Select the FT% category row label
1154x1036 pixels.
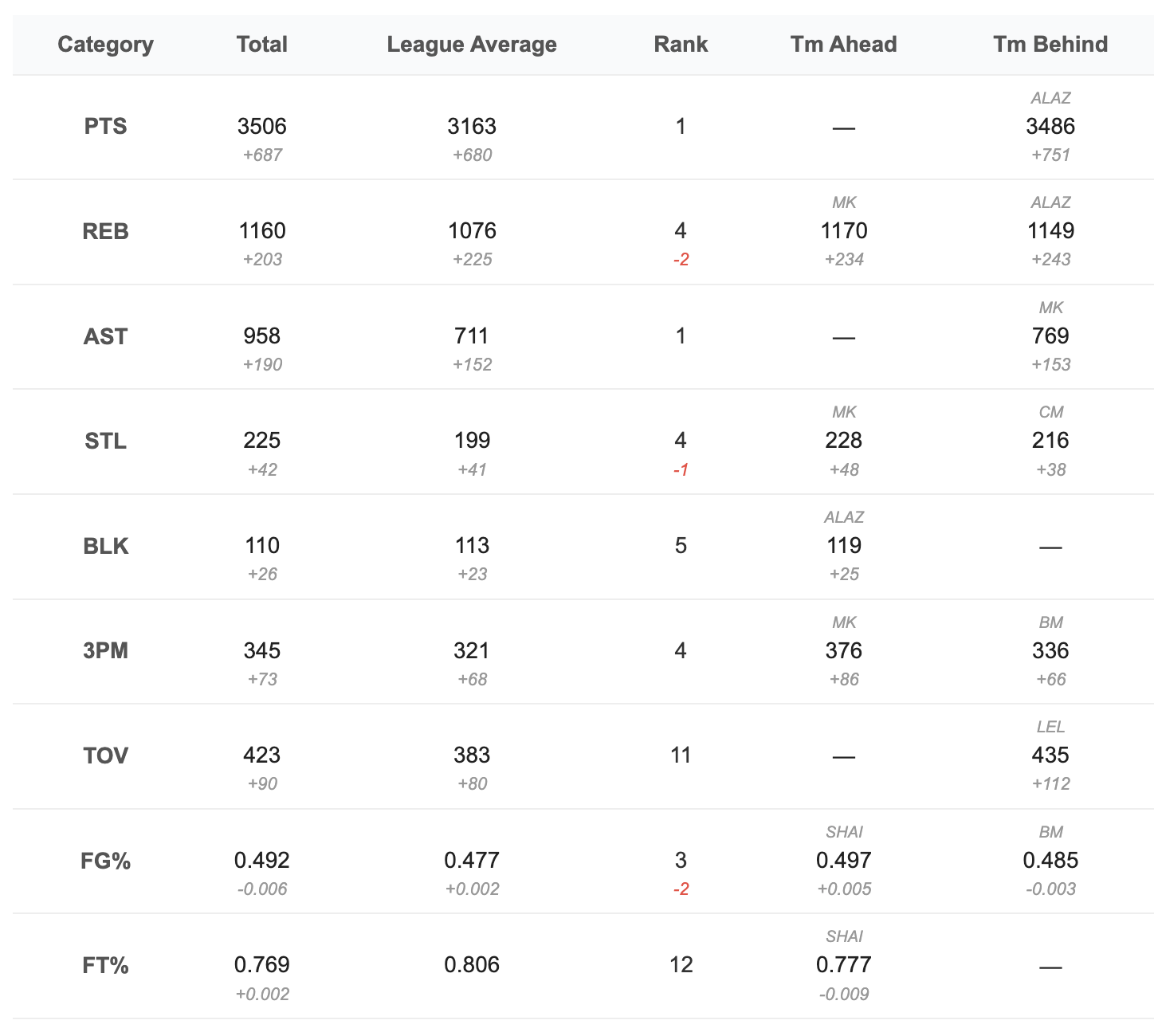tap(105, 966)
